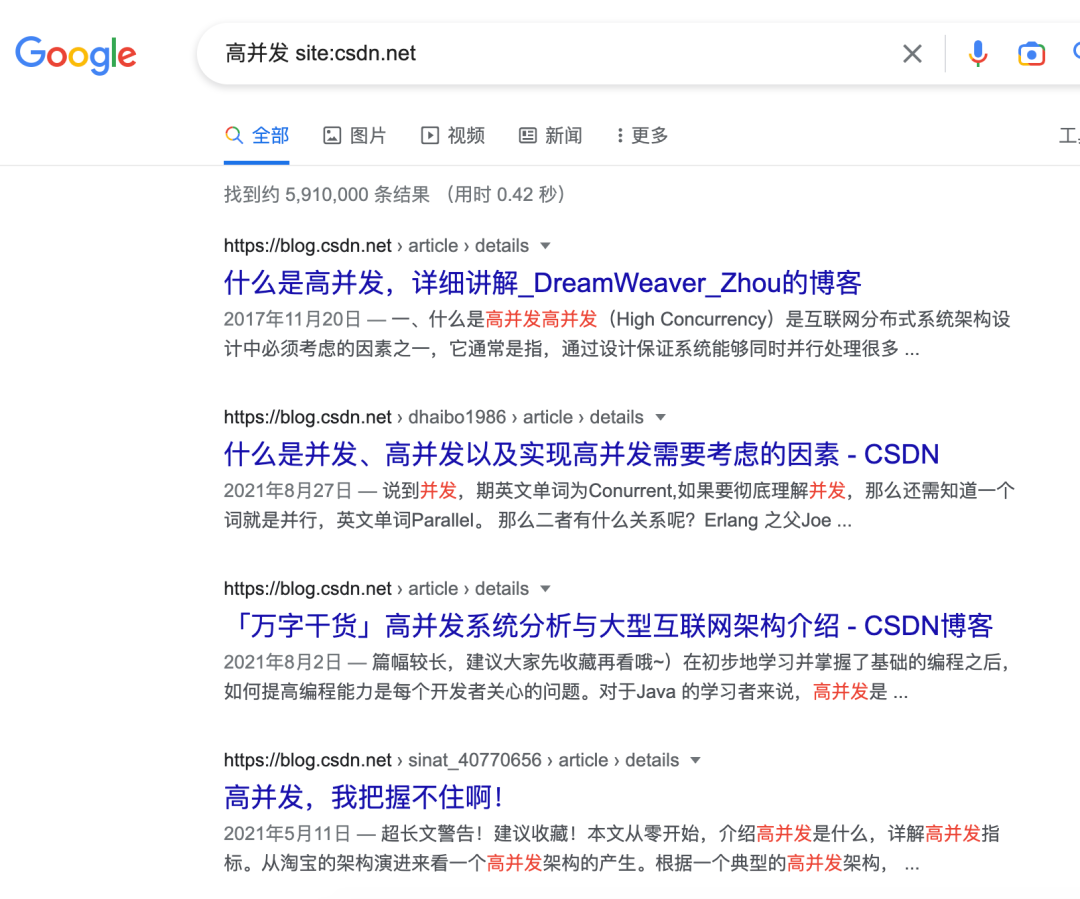Click the date 2017年11月20日 in the first snippet
Image resolution: width=1080 pixels, height=899 pixels.
coord(292,320)
